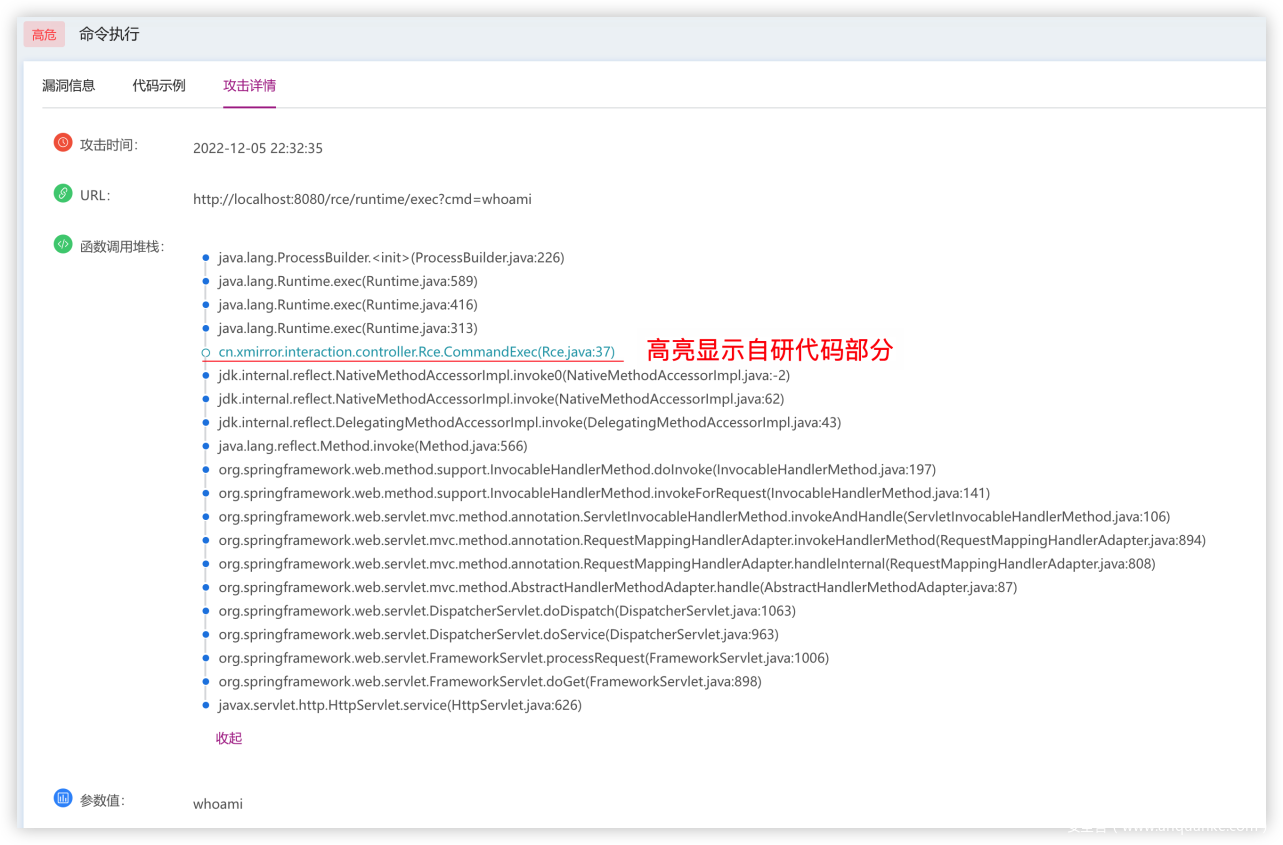Viewport: 1283px width, 845px height.
Task: Select the attack time 2022-12-05 22:32:35
Action: click(x=258, y=148)
